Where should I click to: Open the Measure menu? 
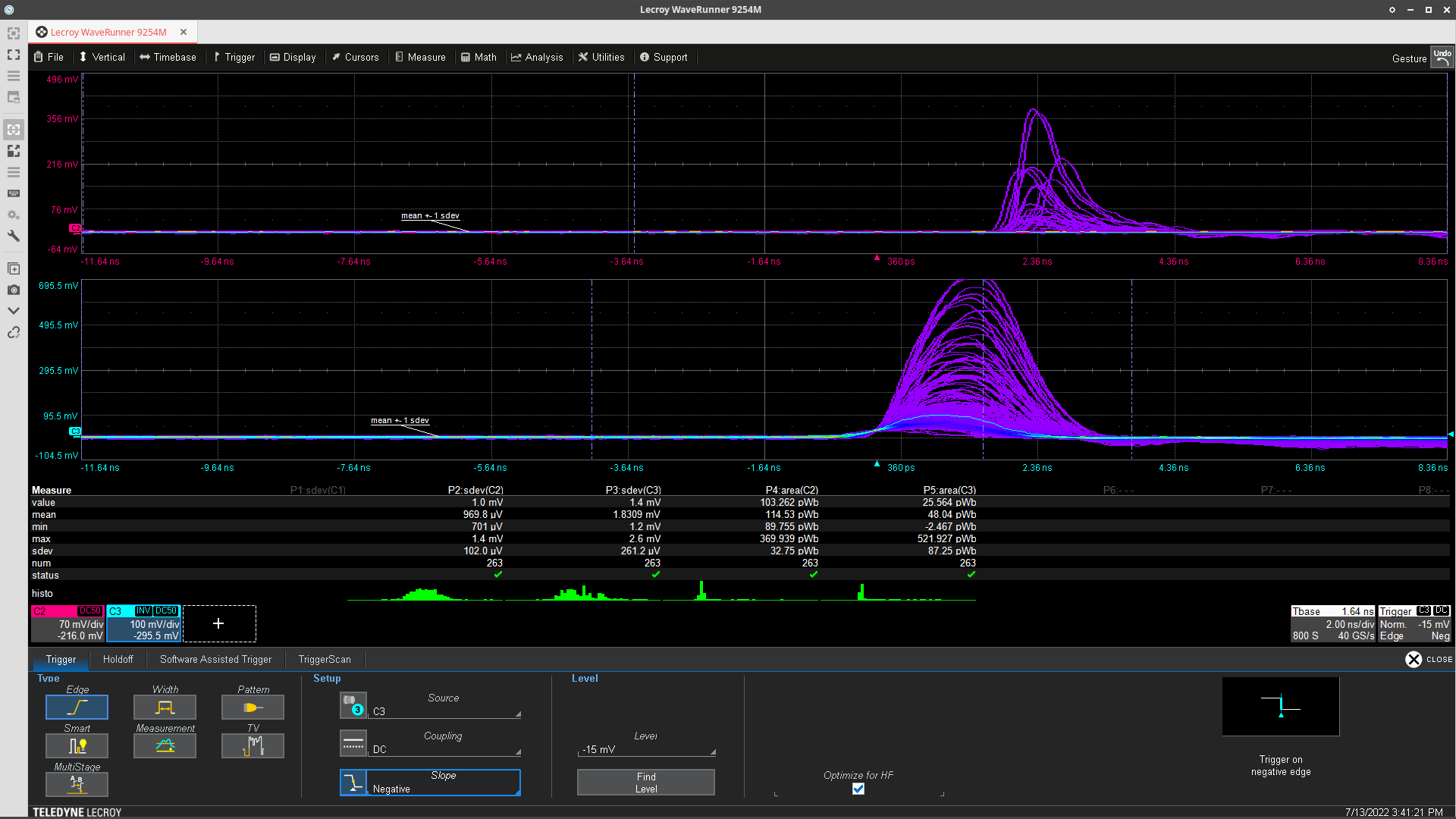point(420,57)
